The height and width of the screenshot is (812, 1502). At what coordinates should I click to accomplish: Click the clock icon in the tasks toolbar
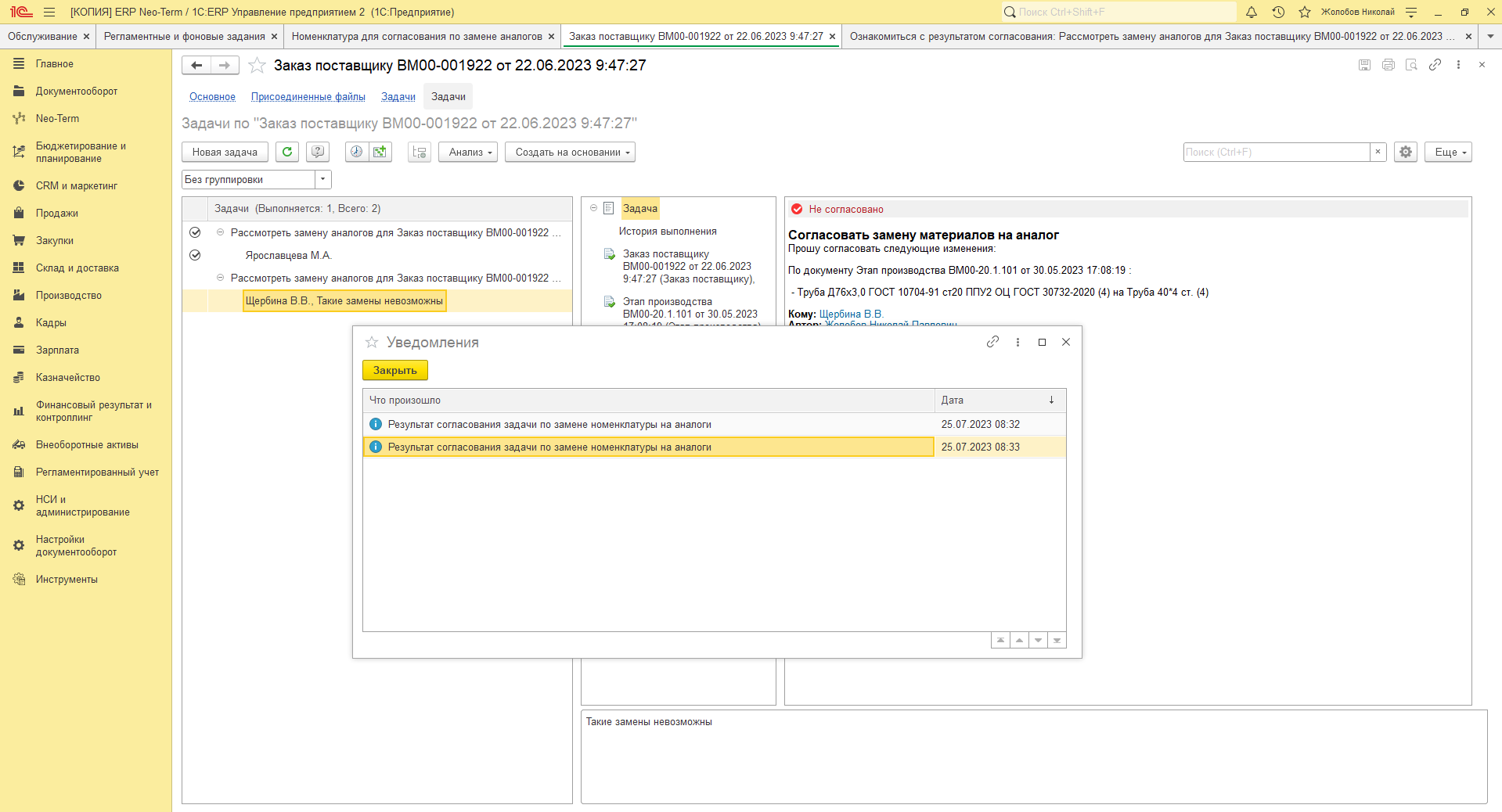coord(356,152)
